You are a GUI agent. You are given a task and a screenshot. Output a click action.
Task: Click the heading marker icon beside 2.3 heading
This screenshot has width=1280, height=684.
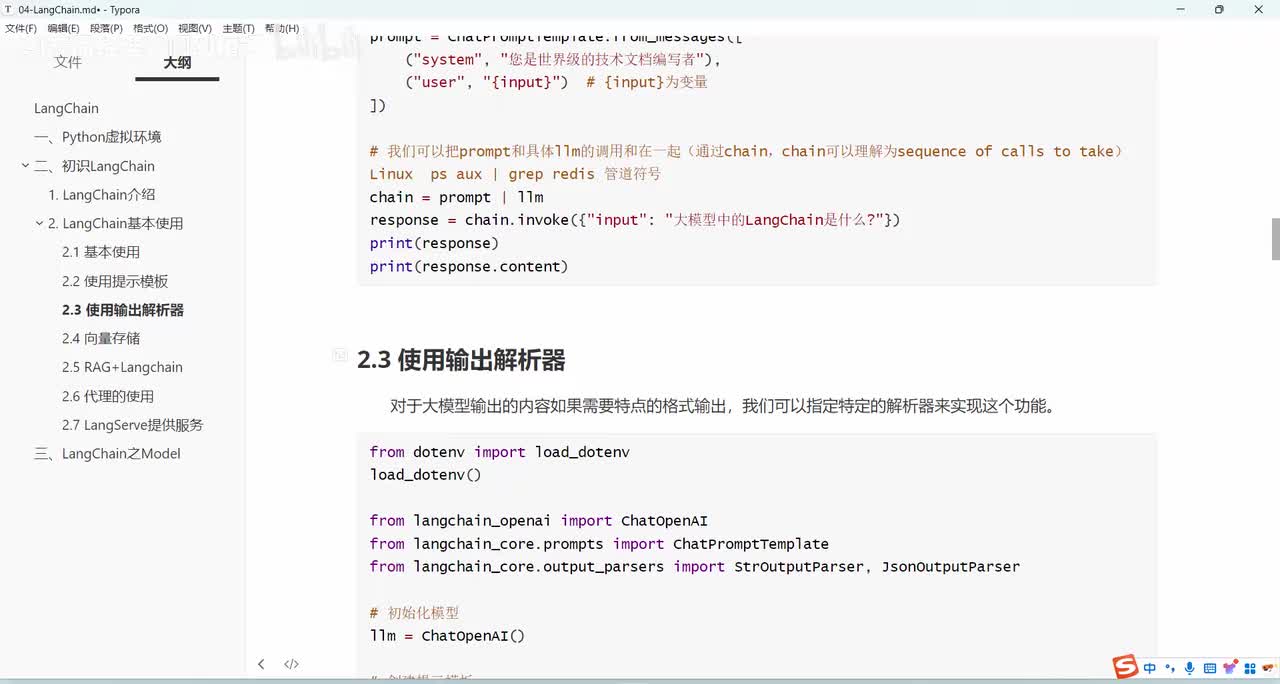pos(340,355)
